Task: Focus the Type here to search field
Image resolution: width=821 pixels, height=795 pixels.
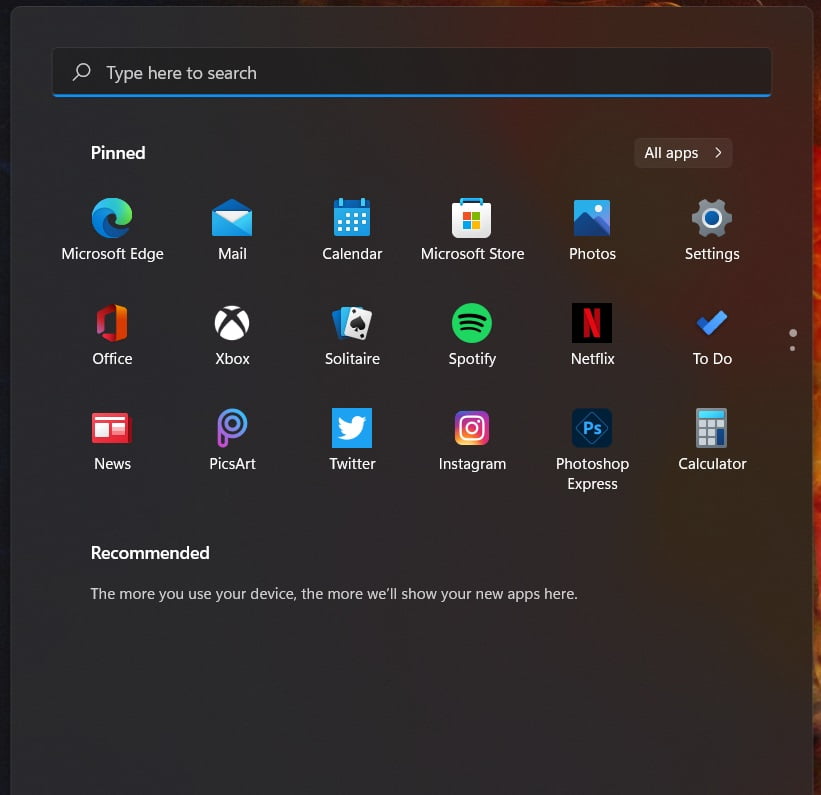Action: (412, 72)
